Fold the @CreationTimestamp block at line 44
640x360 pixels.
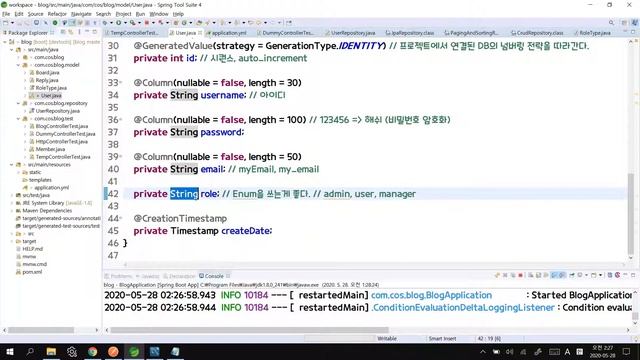[x=121, y=219]
